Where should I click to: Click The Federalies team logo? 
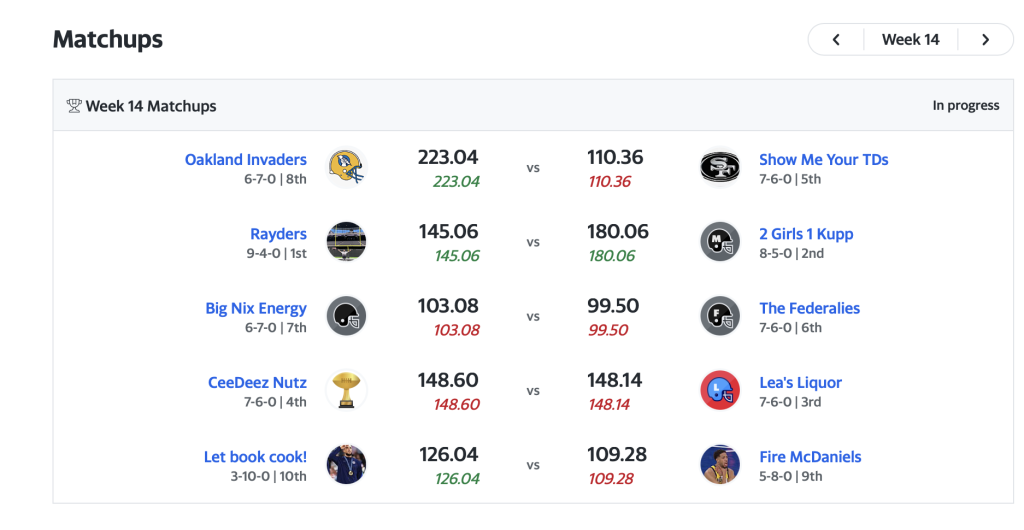(x=720, y=316)
